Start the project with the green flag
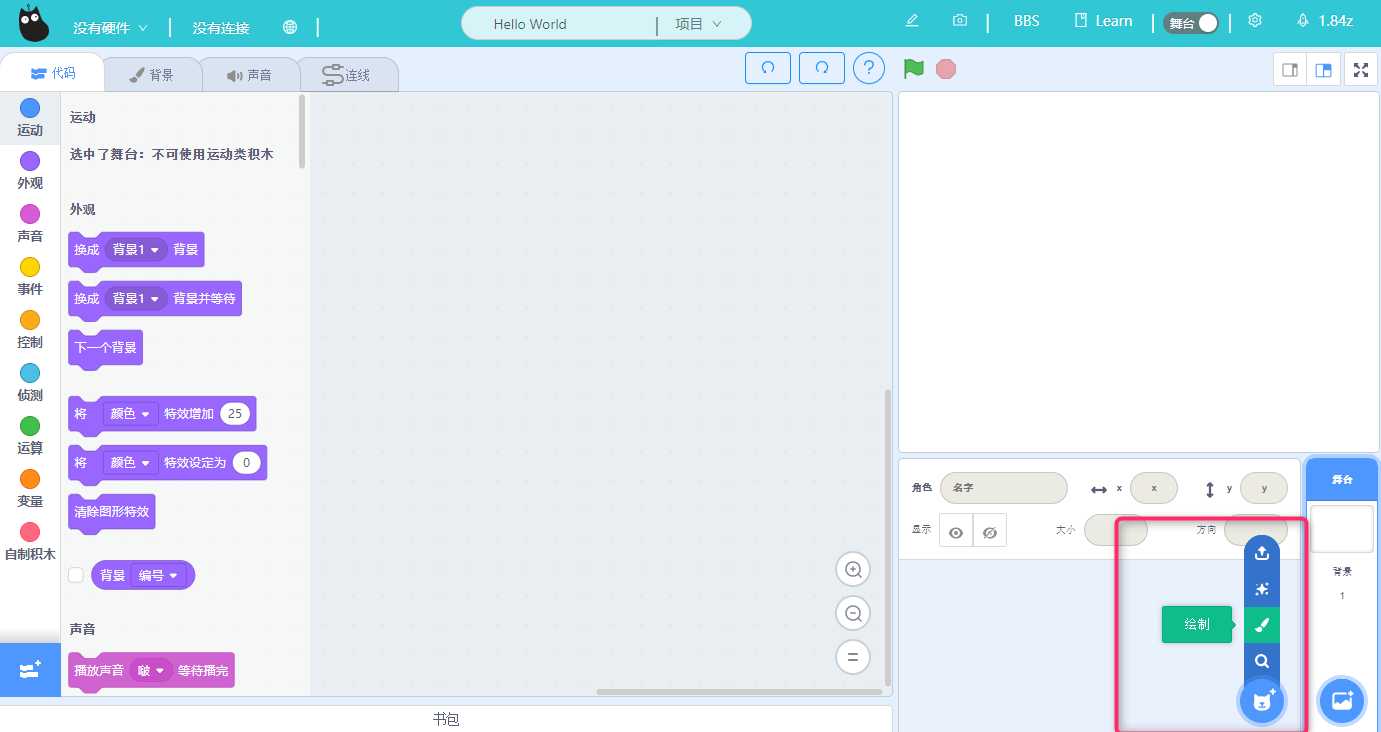1381x732 pixels. (x=913, y=69)
